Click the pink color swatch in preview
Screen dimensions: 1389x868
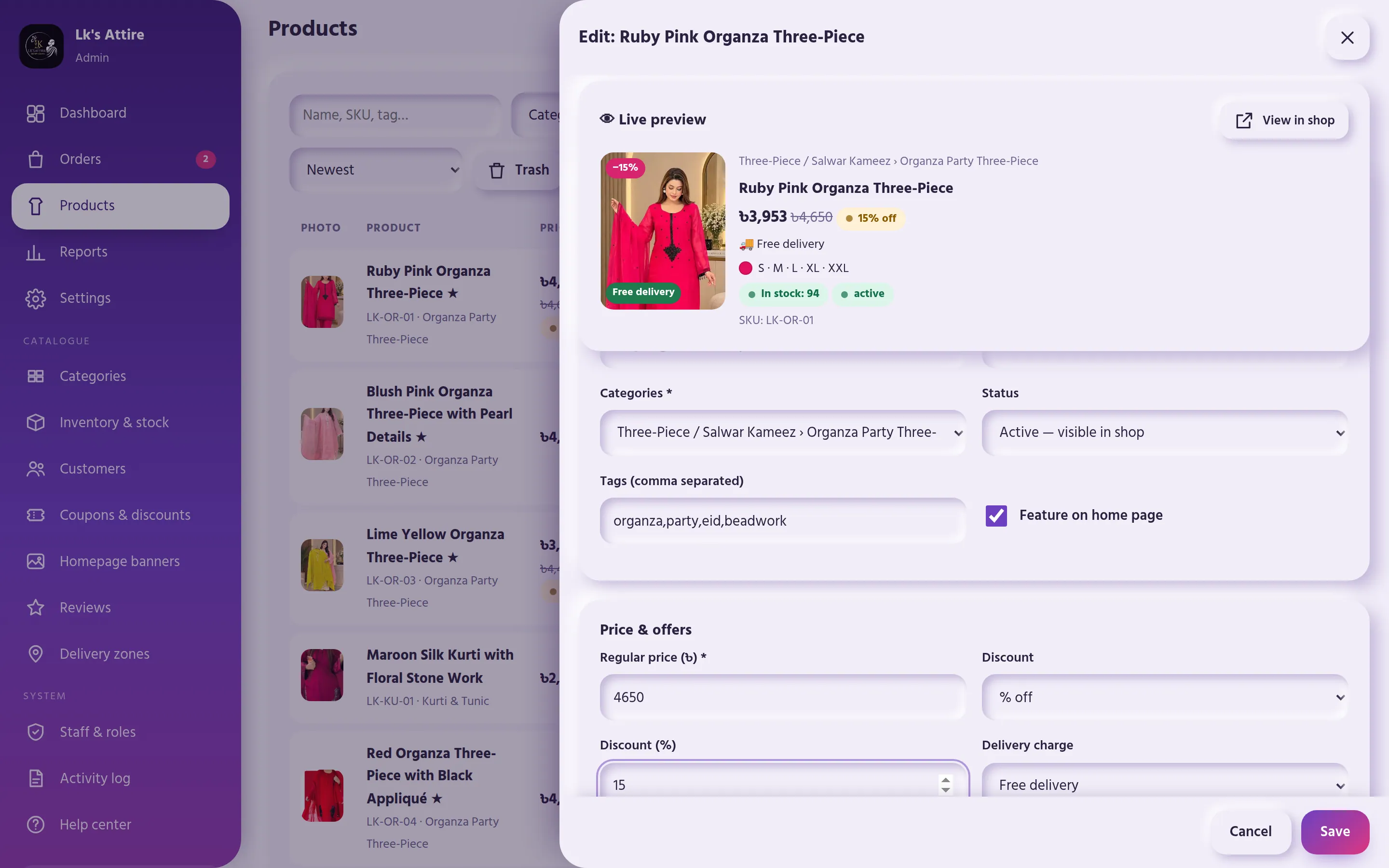[x=746, y=268]
